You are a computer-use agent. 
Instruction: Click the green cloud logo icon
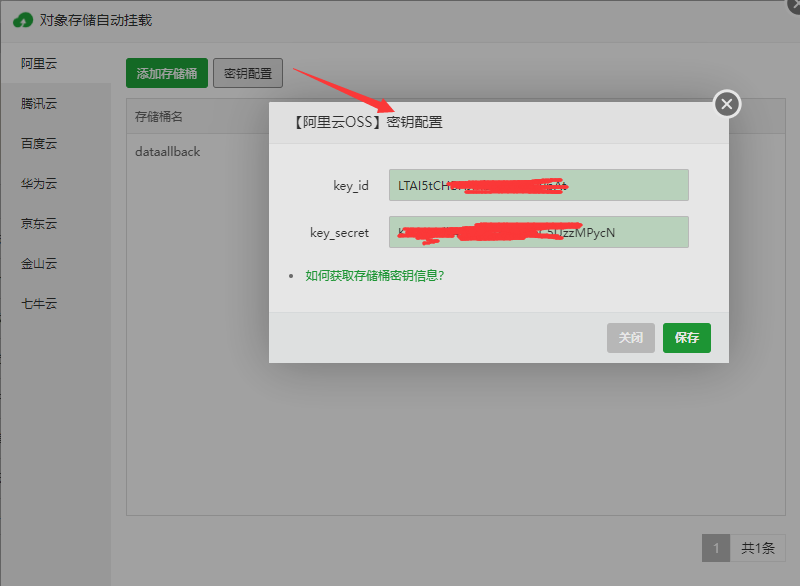point(23,20)
